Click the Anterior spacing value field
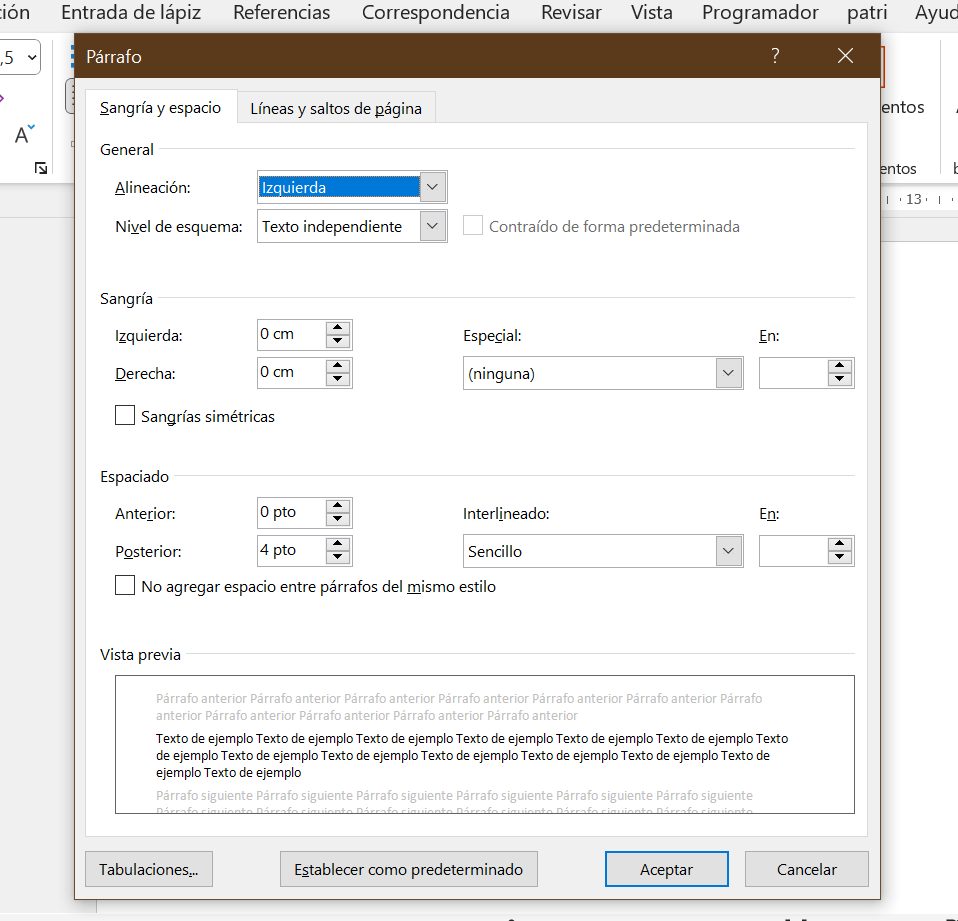This screenshot has height=921, width=958. [291, 513]
